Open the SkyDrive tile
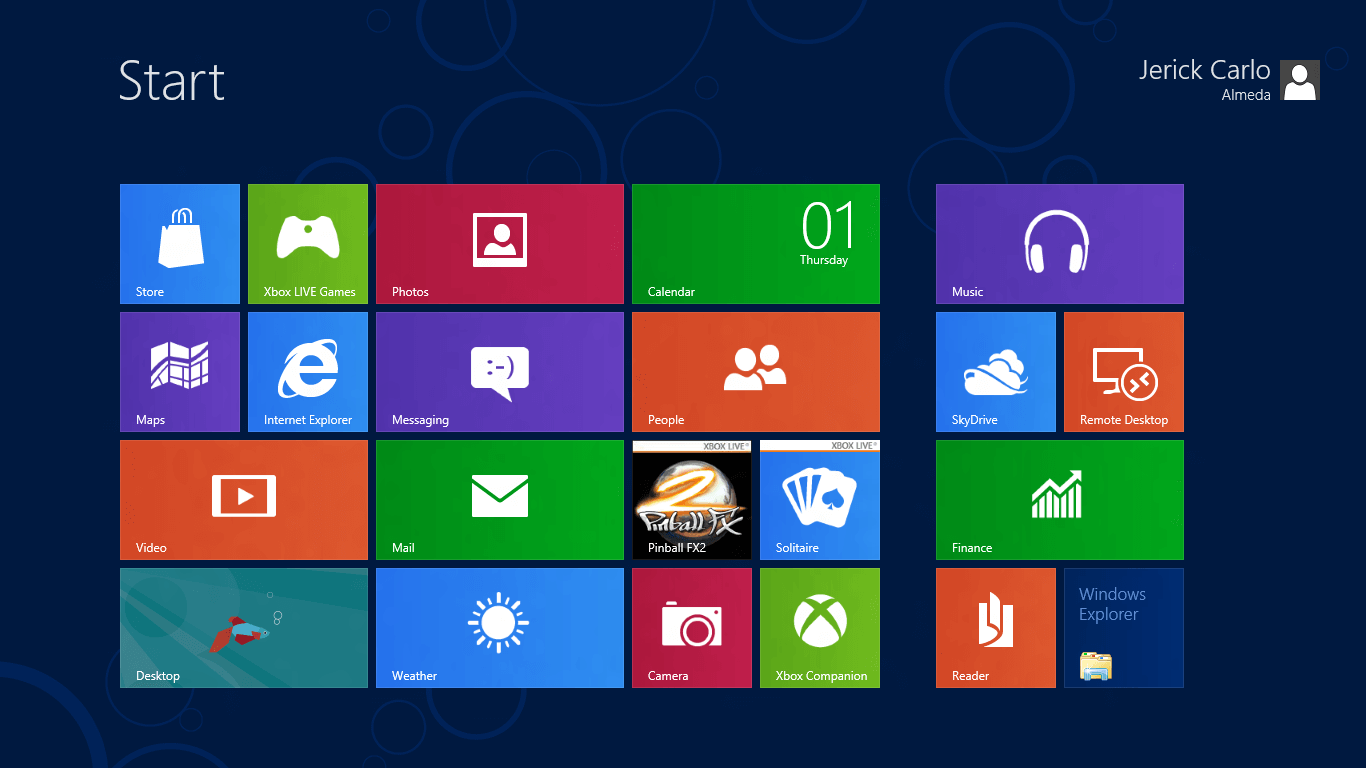The height and width of the screenshot is (768, 1366). pyautogui.click(x=996, y=372)
